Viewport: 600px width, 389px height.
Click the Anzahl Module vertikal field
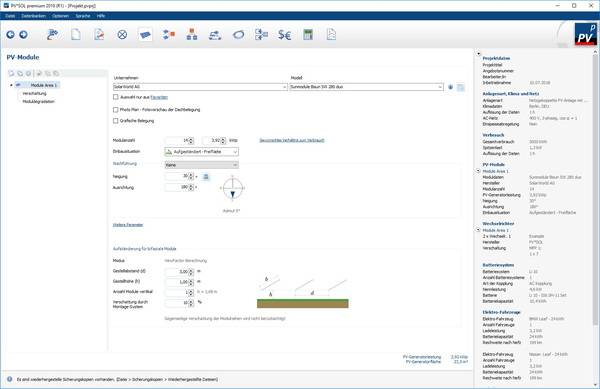click(179, 292)
